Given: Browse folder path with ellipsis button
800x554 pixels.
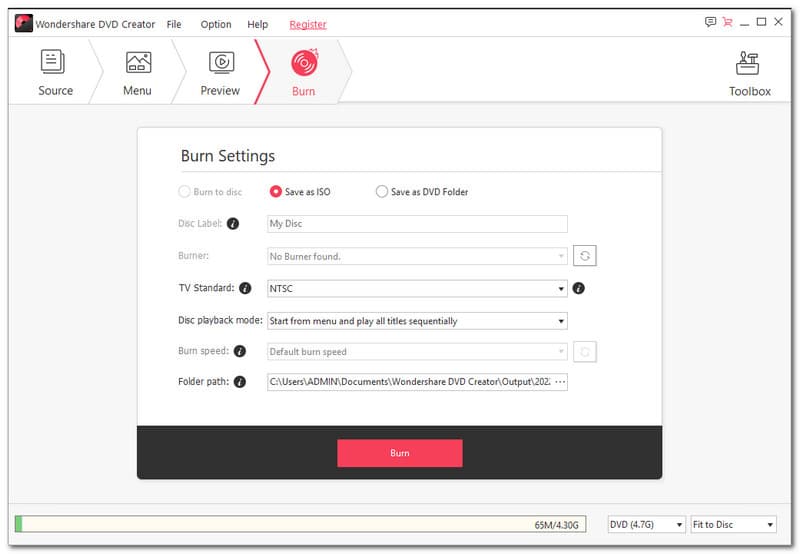Looking at the screenshot, I should [560, 382].
